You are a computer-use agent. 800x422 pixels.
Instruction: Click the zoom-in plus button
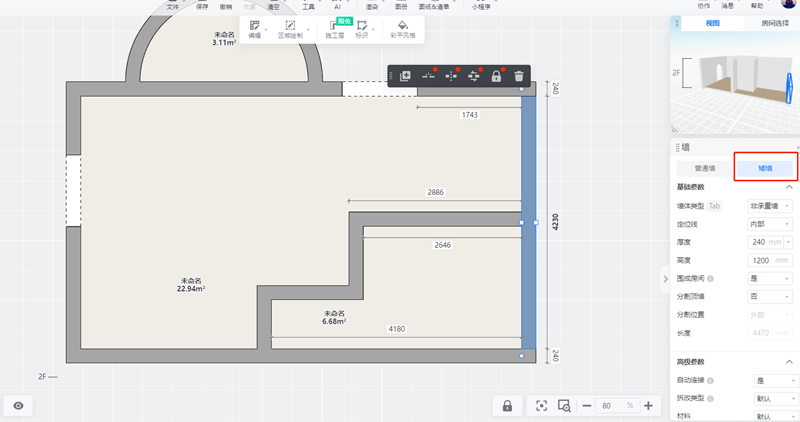(x=648, y=405)
